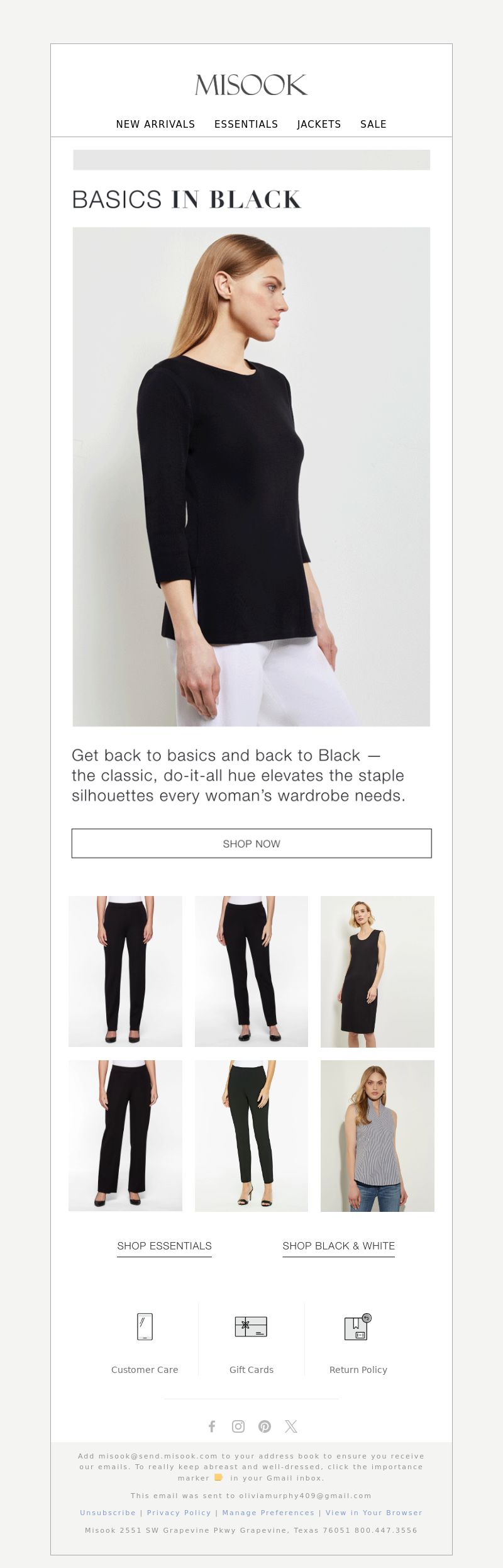Click the MISOOK logo

(251, 85)
